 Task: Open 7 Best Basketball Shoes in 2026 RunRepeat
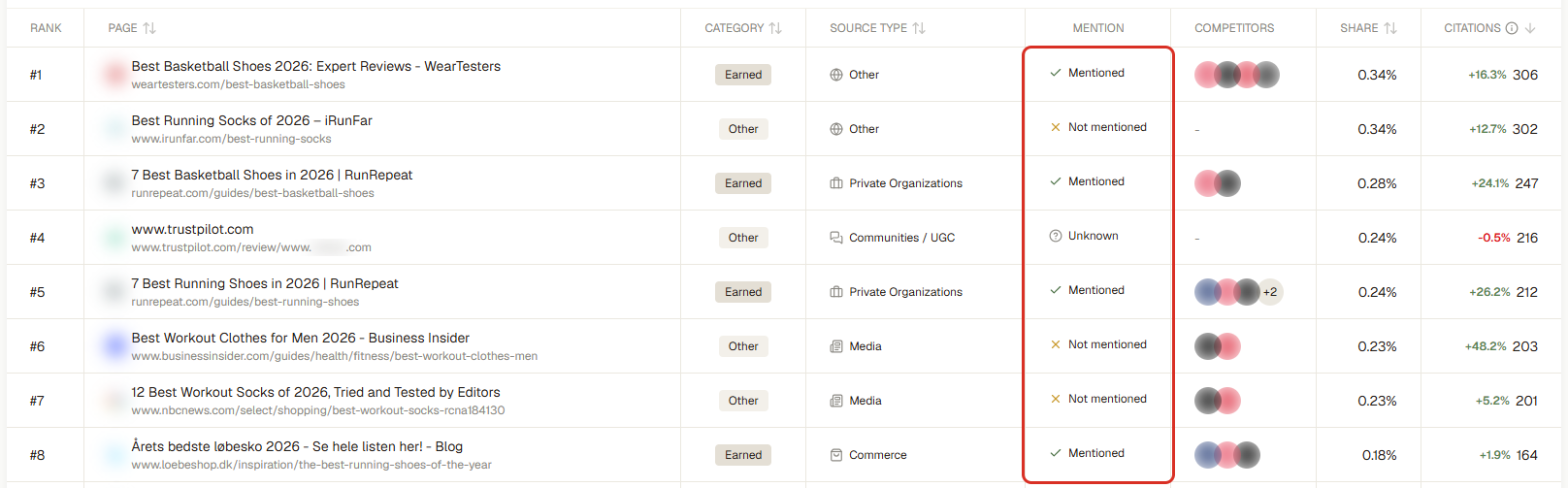tap(272, 174)
